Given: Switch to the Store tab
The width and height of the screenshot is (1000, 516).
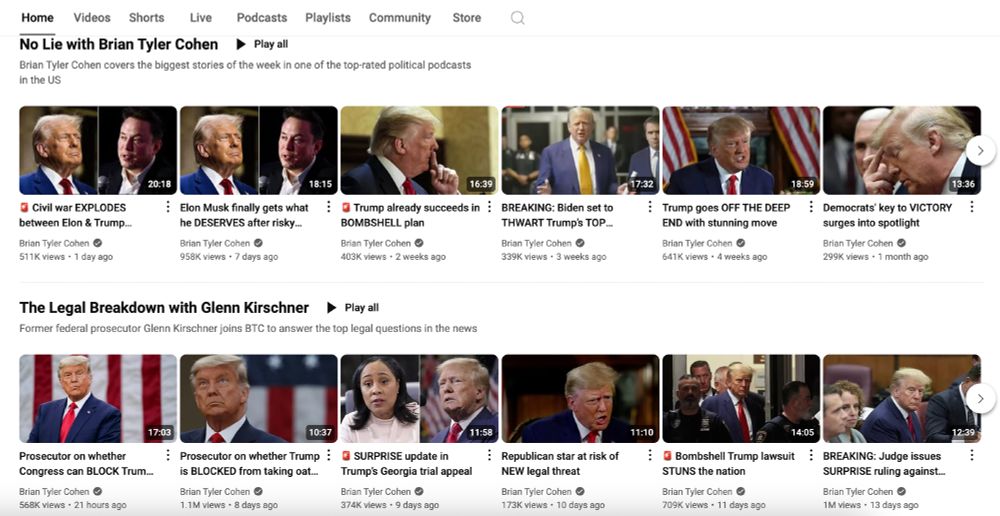Looking at the screenshot, I should click(467, 18).
